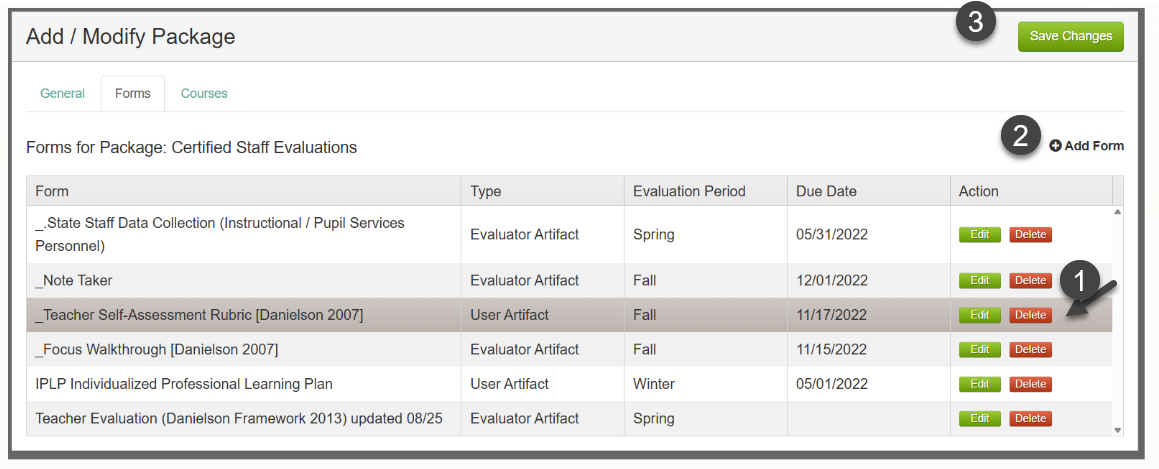
Task: Click the Add Form link text
Action: pyautogui.click(x=1094, y=146)
